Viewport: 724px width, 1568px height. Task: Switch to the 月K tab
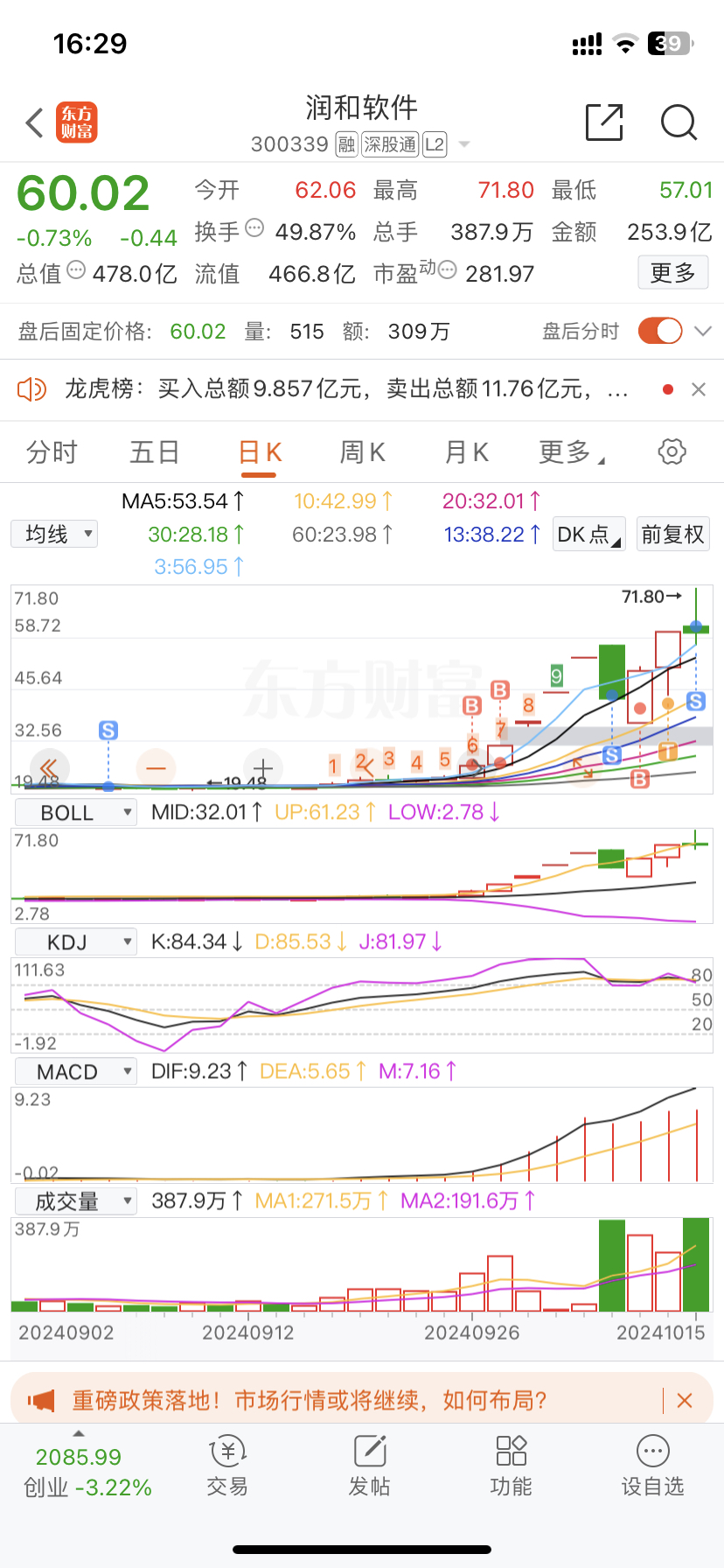[x=466, y=452]
